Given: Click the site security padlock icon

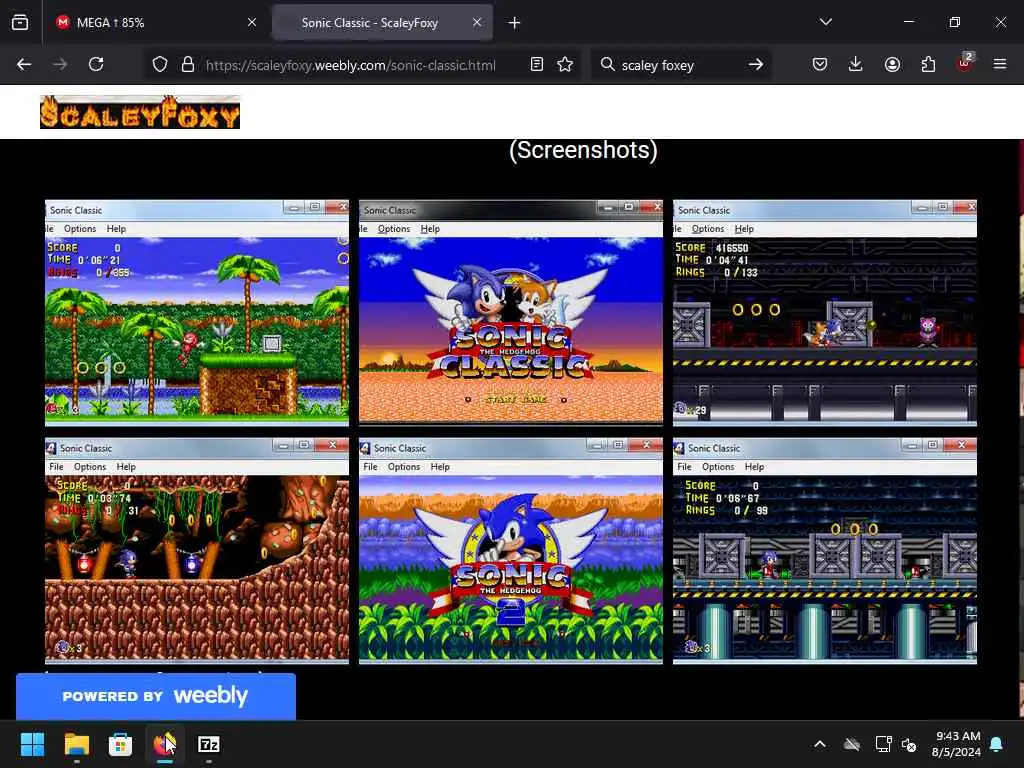Looking at the screenshot, I should [188, 64].
